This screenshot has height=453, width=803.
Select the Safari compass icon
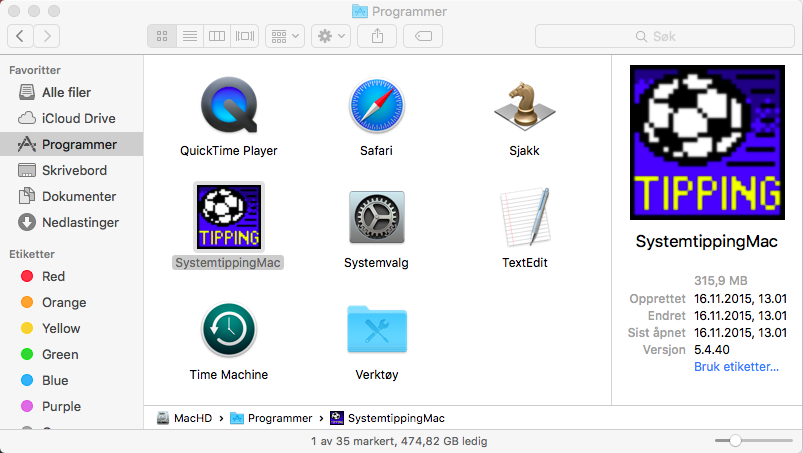376,105
